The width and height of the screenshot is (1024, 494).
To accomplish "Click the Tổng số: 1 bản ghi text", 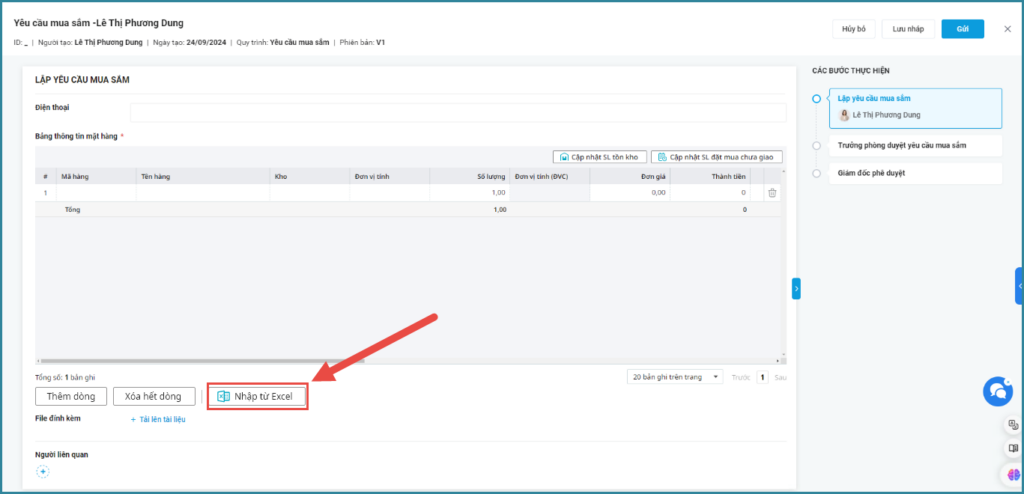I will tap(65, 378).
